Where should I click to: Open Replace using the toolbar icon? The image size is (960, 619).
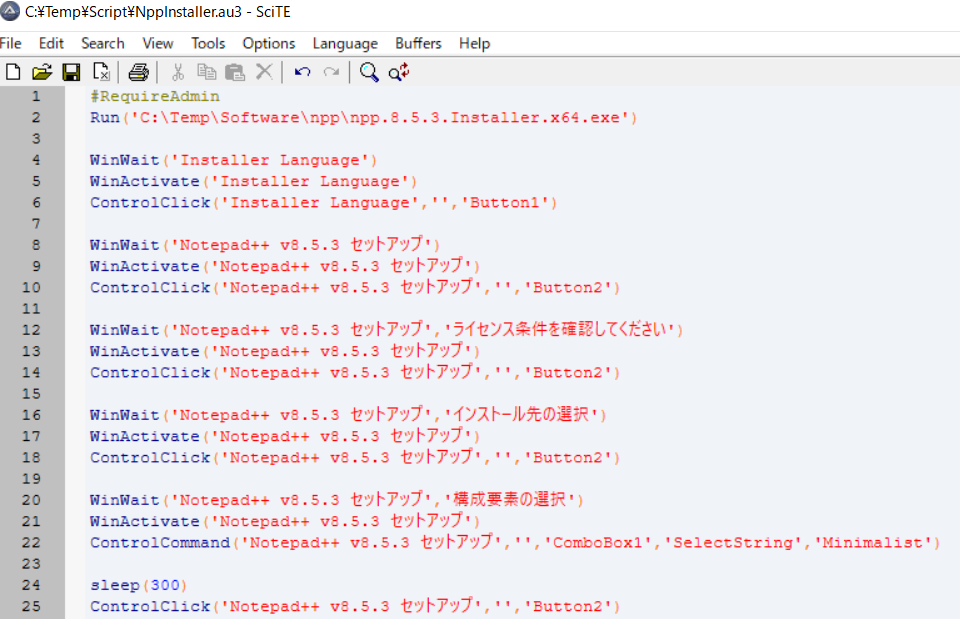[399, 72]
